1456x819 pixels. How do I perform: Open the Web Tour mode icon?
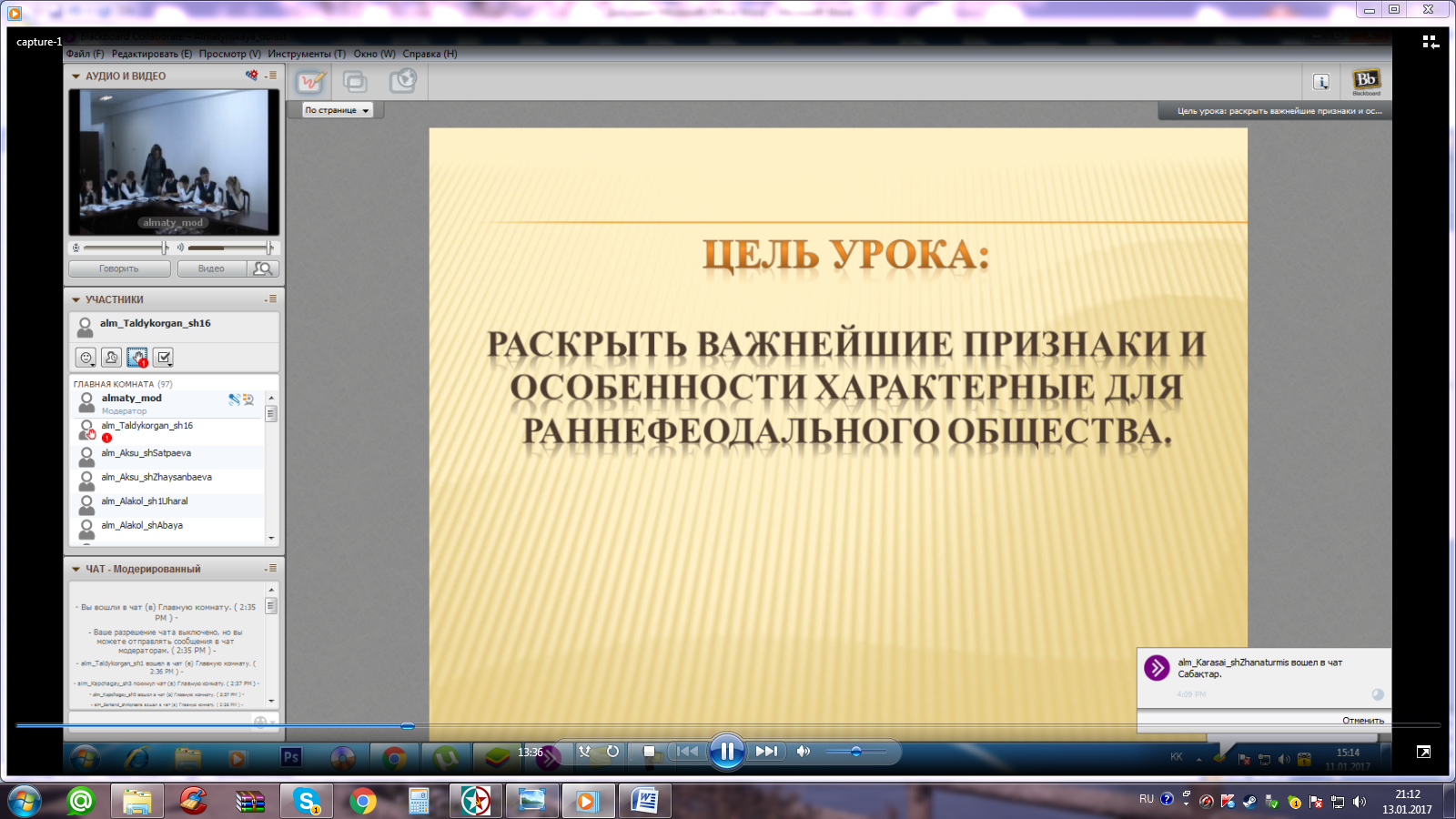pyautogui.click(x=402, y=81)
